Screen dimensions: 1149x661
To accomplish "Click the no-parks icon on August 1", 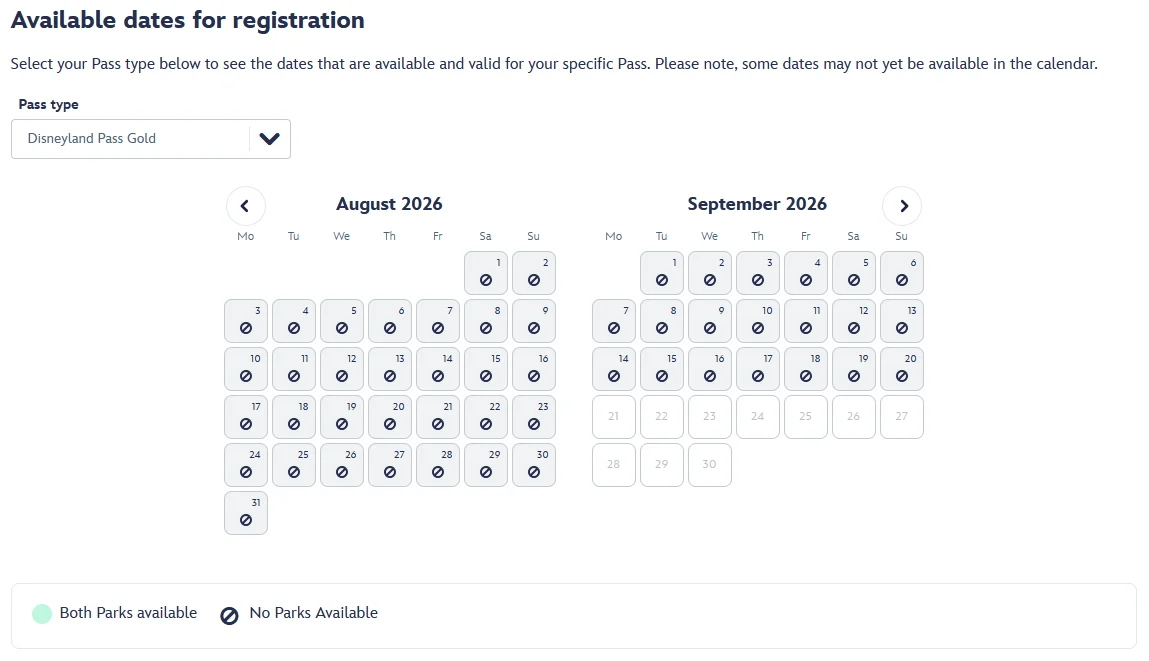I will 486,281.
